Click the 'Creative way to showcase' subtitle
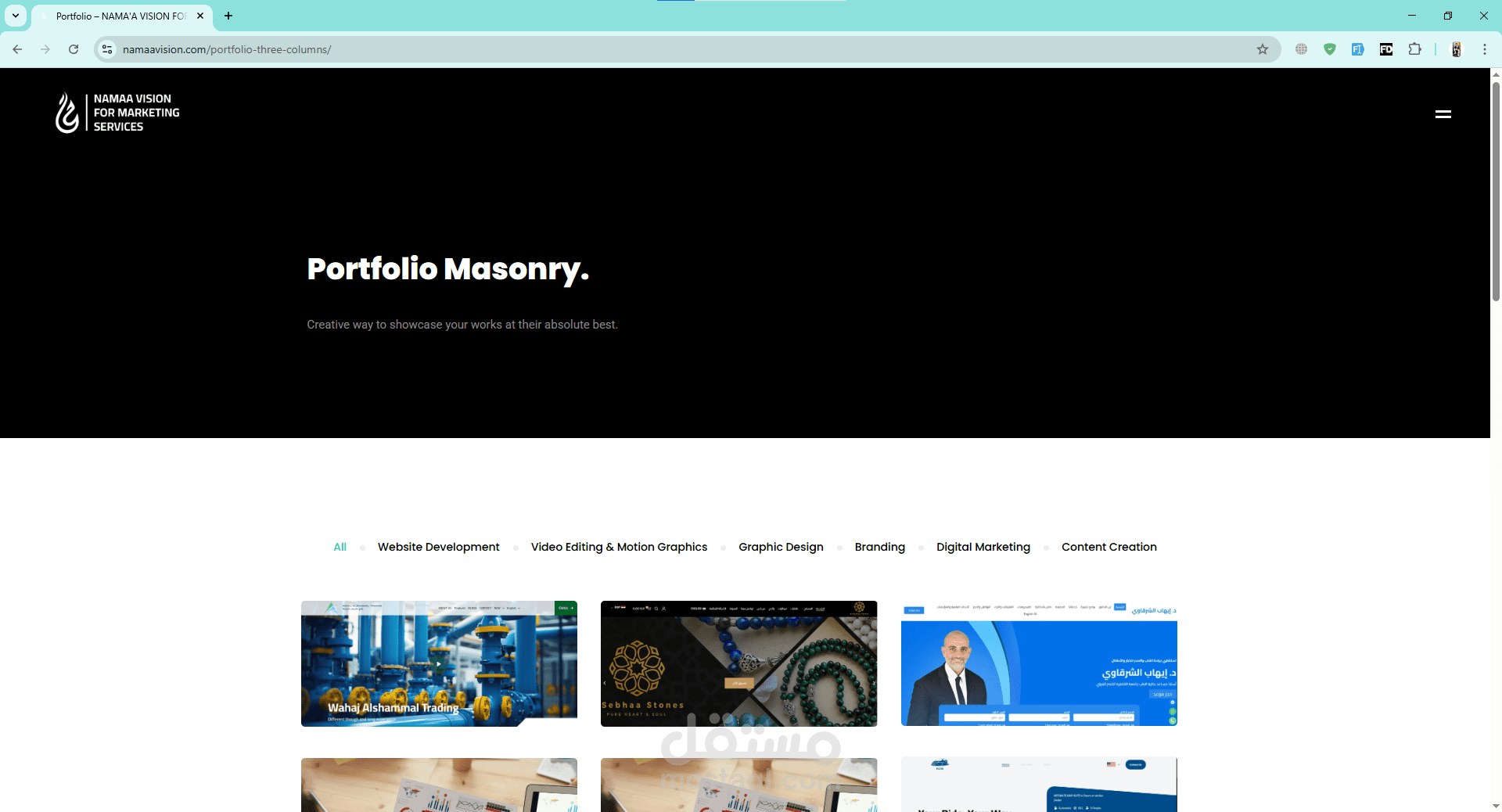1502x812 pixels. click(462, 325)
